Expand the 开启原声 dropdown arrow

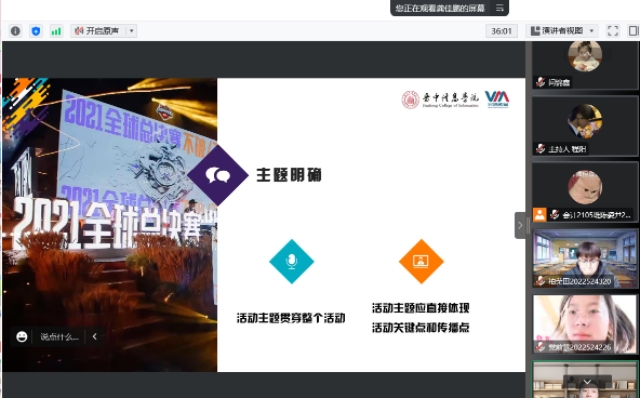(131, 31)
